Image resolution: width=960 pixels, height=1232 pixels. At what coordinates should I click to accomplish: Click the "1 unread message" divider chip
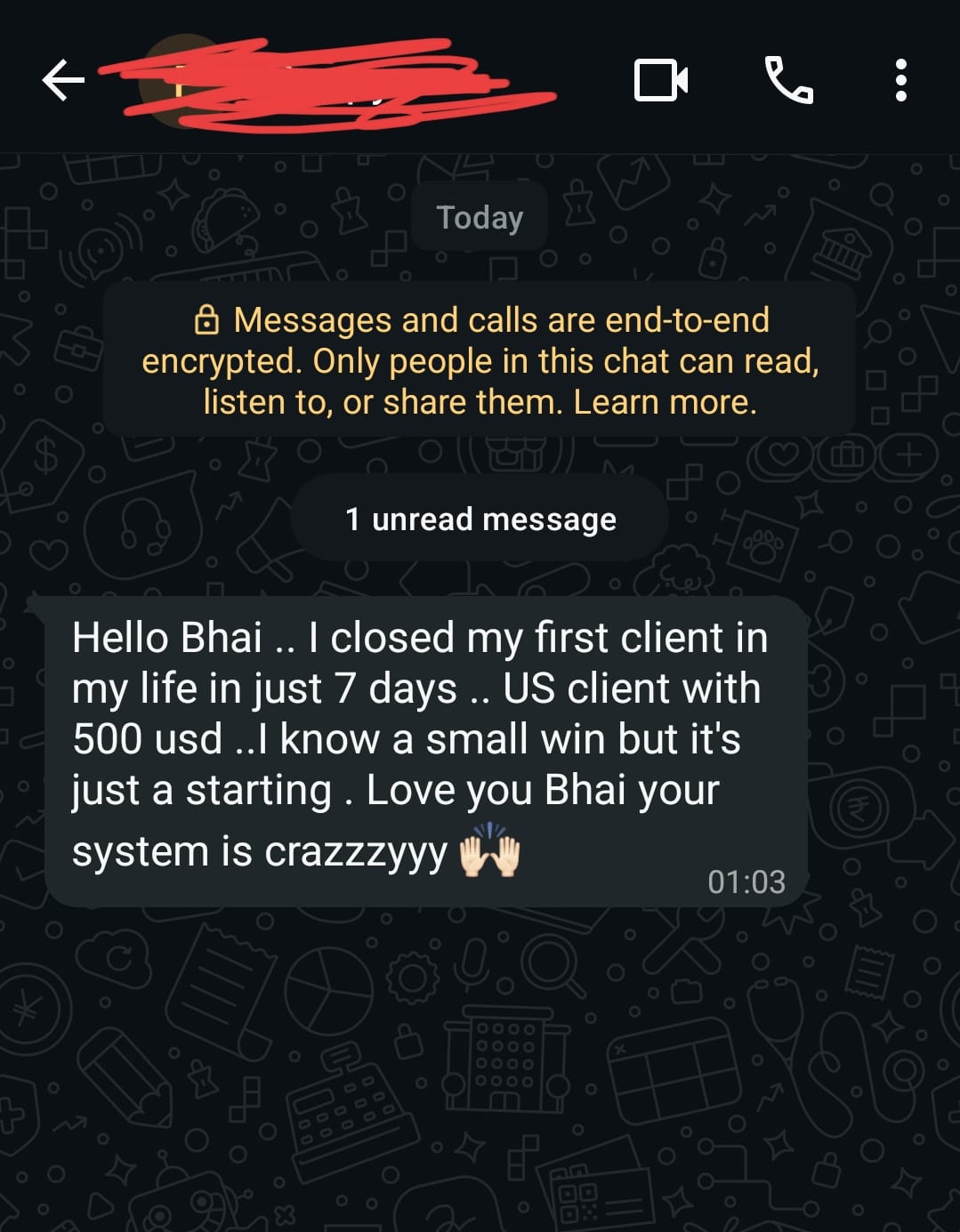click(x=480, y=519)
